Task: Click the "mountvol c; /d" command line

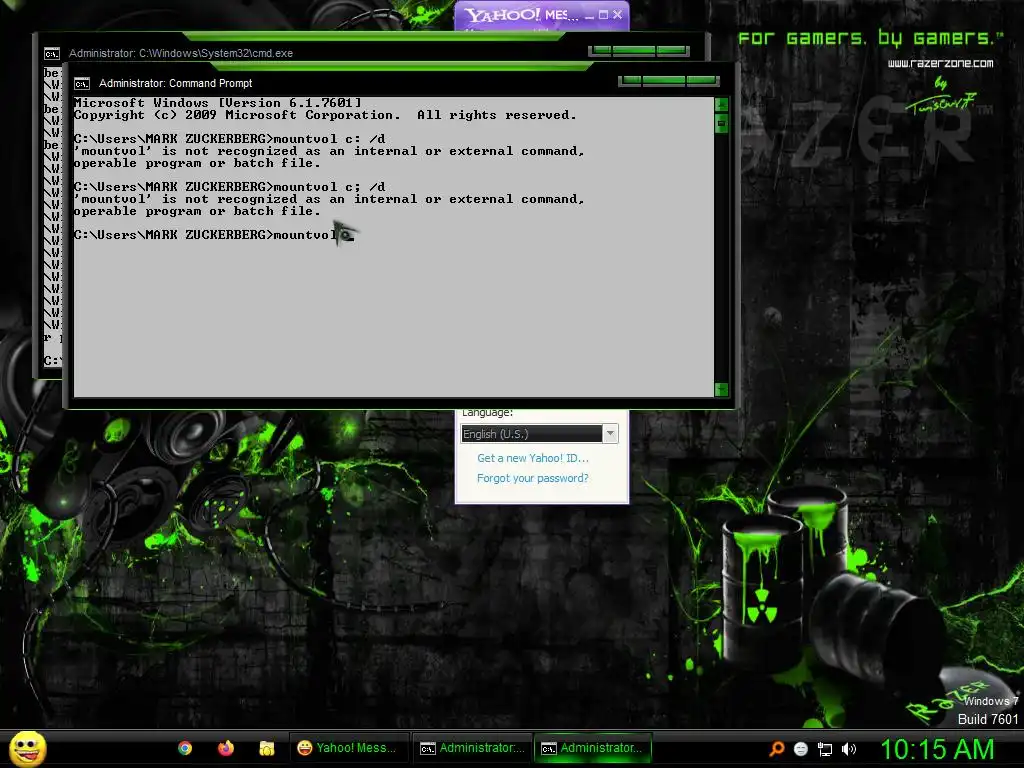Action: (x=230, y=187)
